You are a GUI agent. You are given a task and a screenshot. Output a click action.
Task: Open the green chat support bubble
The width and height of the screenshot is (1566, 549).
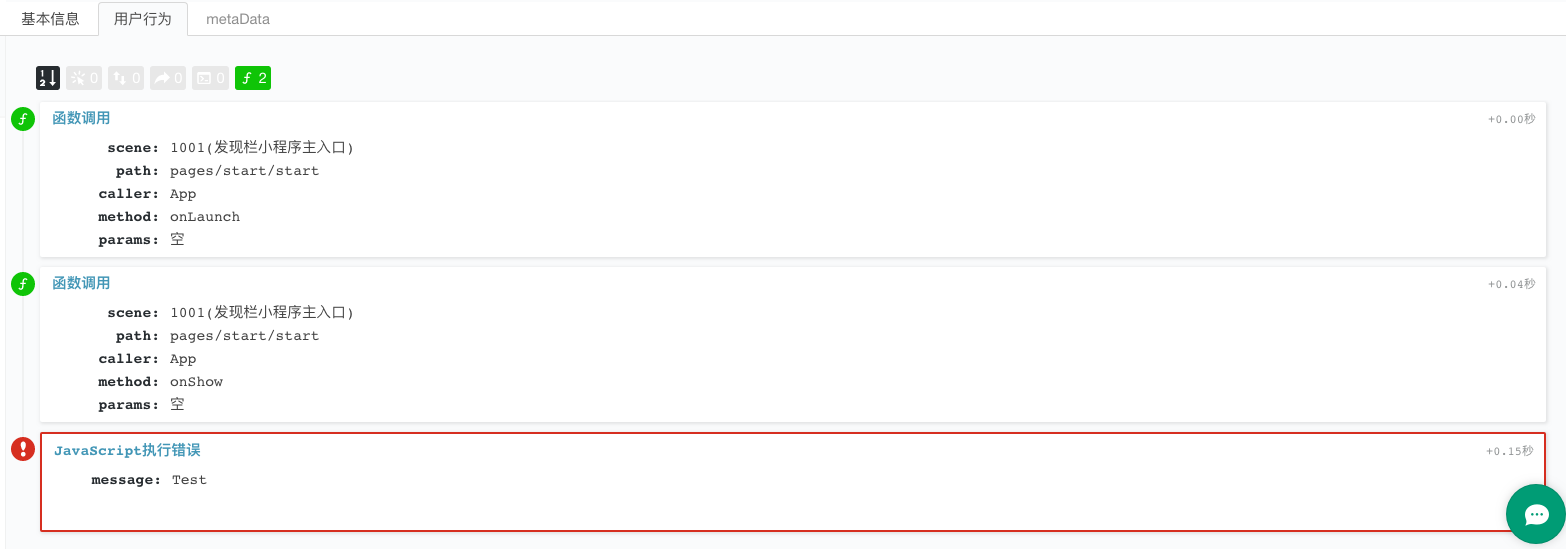(1536, 514)
